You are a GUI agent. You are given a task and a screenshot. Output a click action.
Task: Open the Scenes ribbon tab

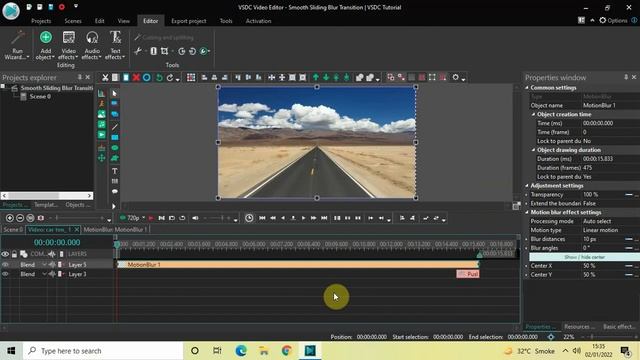pyautogui.click(x=73, y=21)
